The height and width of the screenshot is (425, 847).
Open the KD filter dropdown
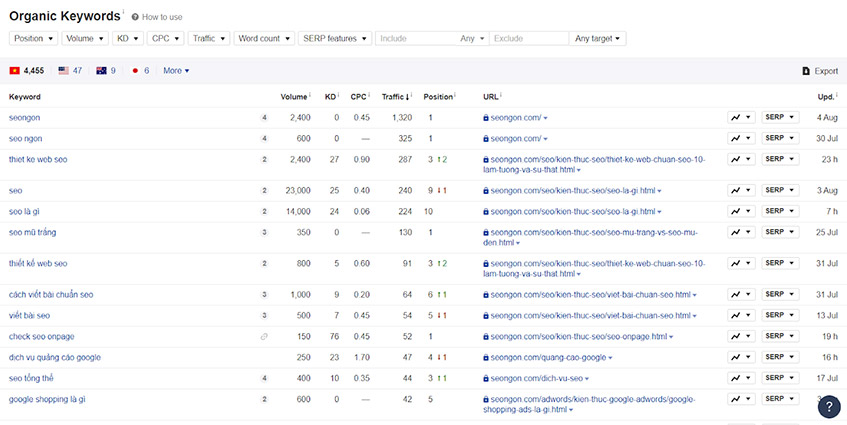pos(127,38)
